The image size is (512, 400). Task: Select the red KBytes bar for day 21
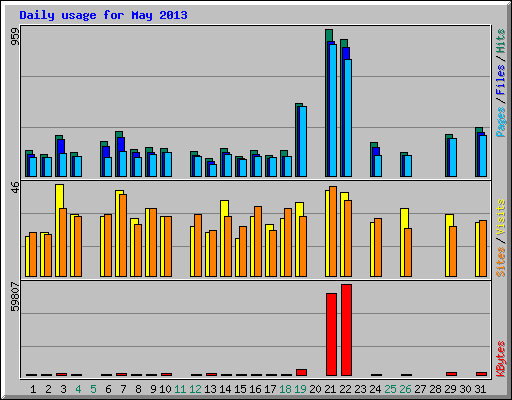(331, 334)
